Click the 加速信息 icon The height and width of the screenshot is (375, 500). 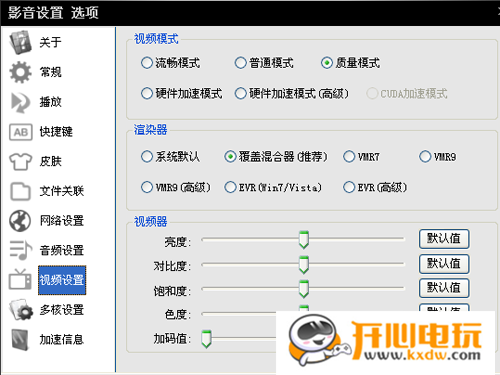(20, 339)
